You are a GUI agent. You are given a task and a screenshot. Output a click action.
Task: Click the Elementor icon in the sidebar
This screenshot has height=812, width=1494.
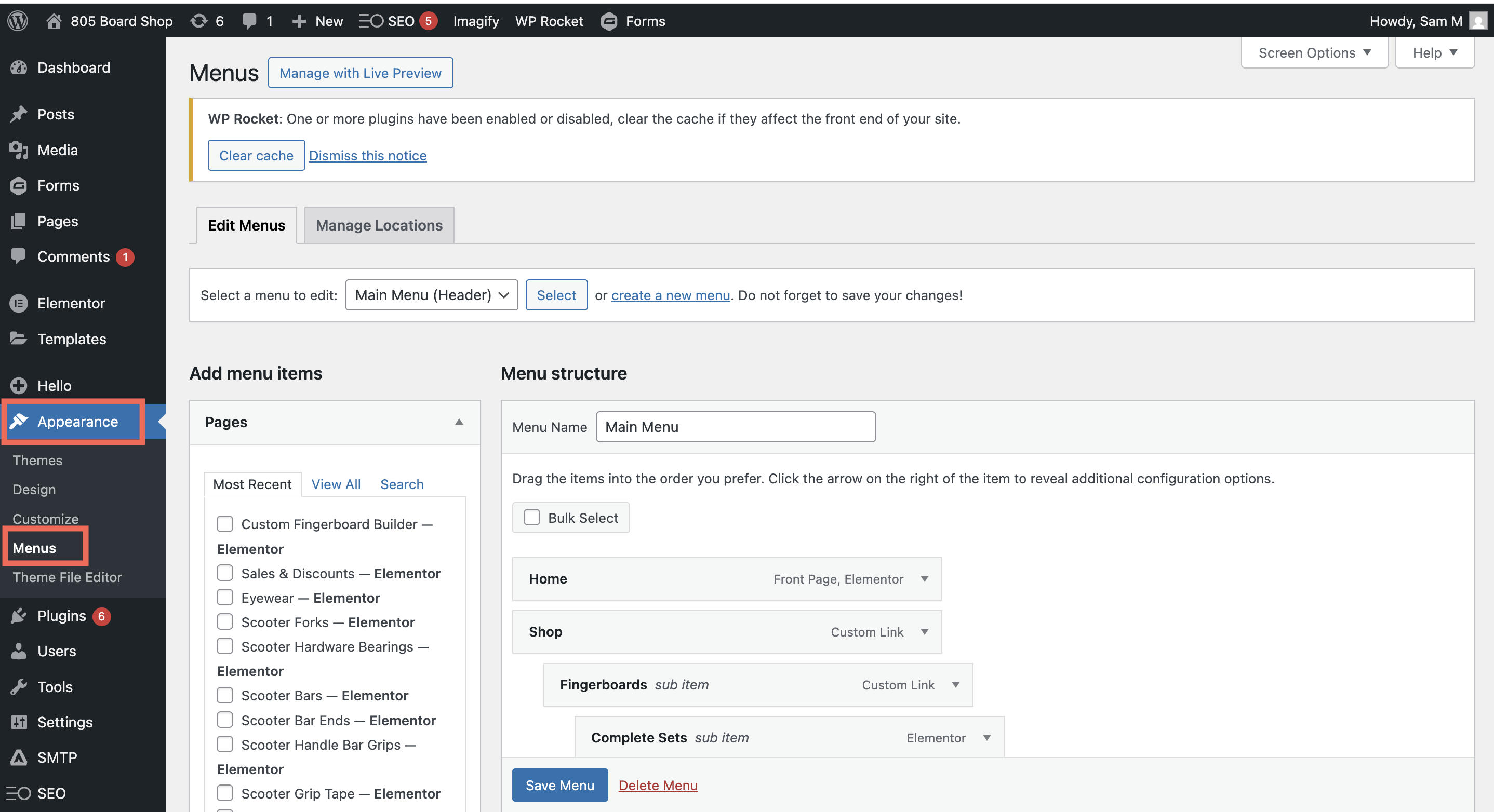coord(19,303)
